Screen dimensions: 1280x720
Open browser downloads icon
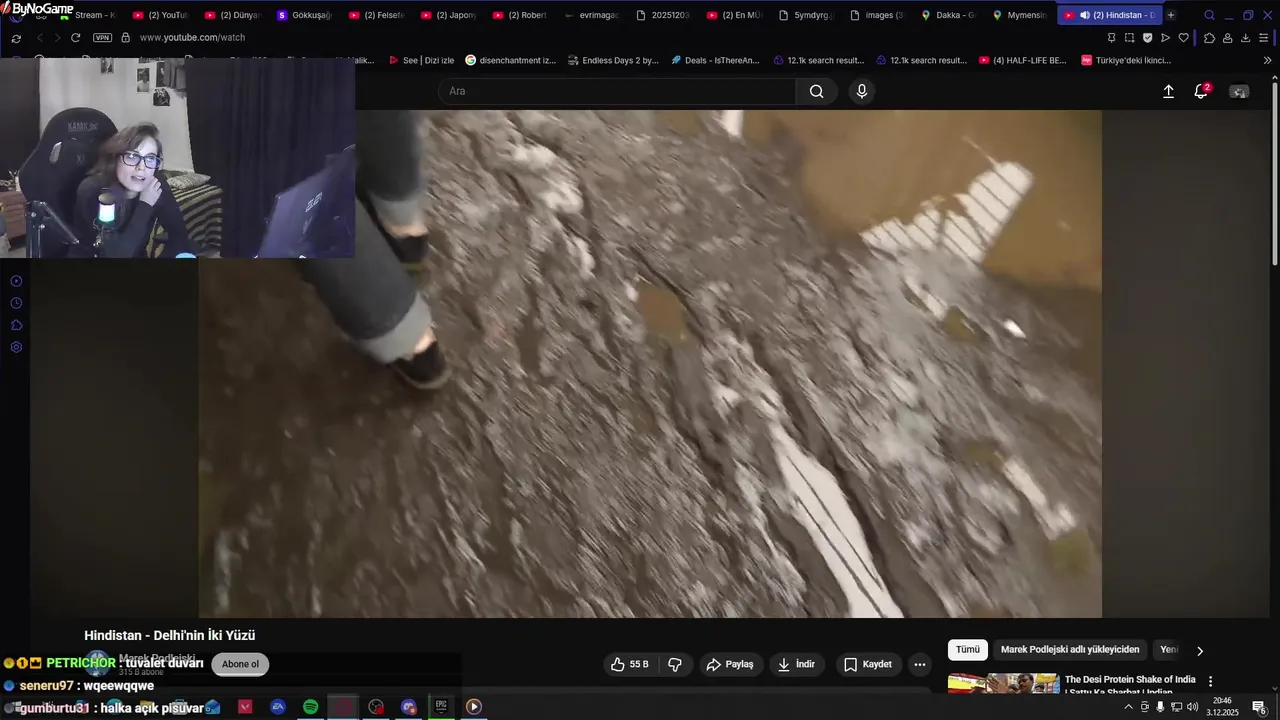coord(1245,37)
